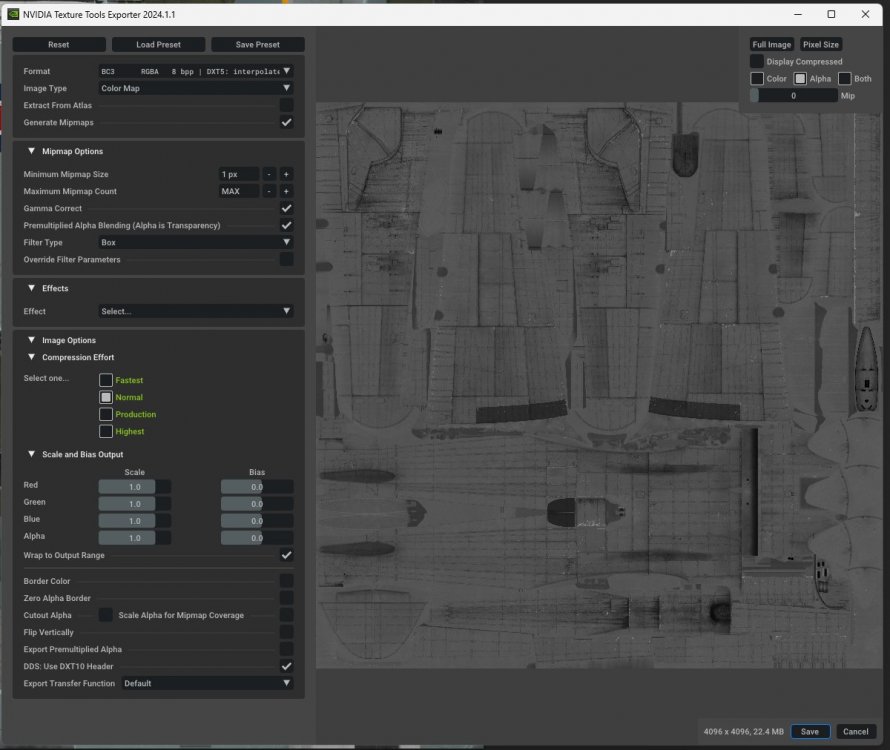Click the Reset button
890x750 pixels.
point(59,44)
